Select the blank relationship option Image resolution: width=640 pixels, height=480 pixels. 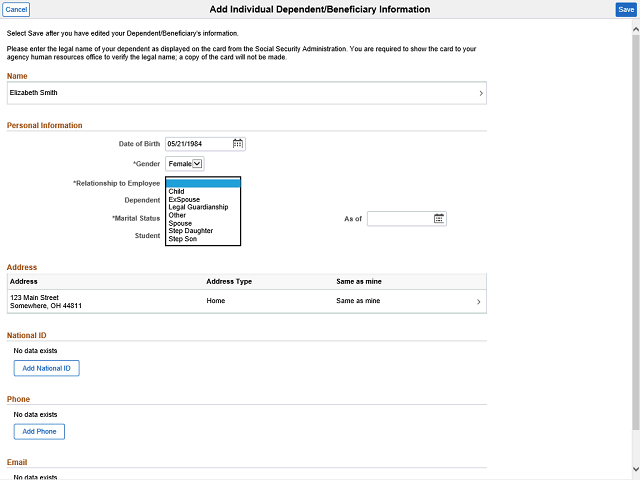[203, 184]
